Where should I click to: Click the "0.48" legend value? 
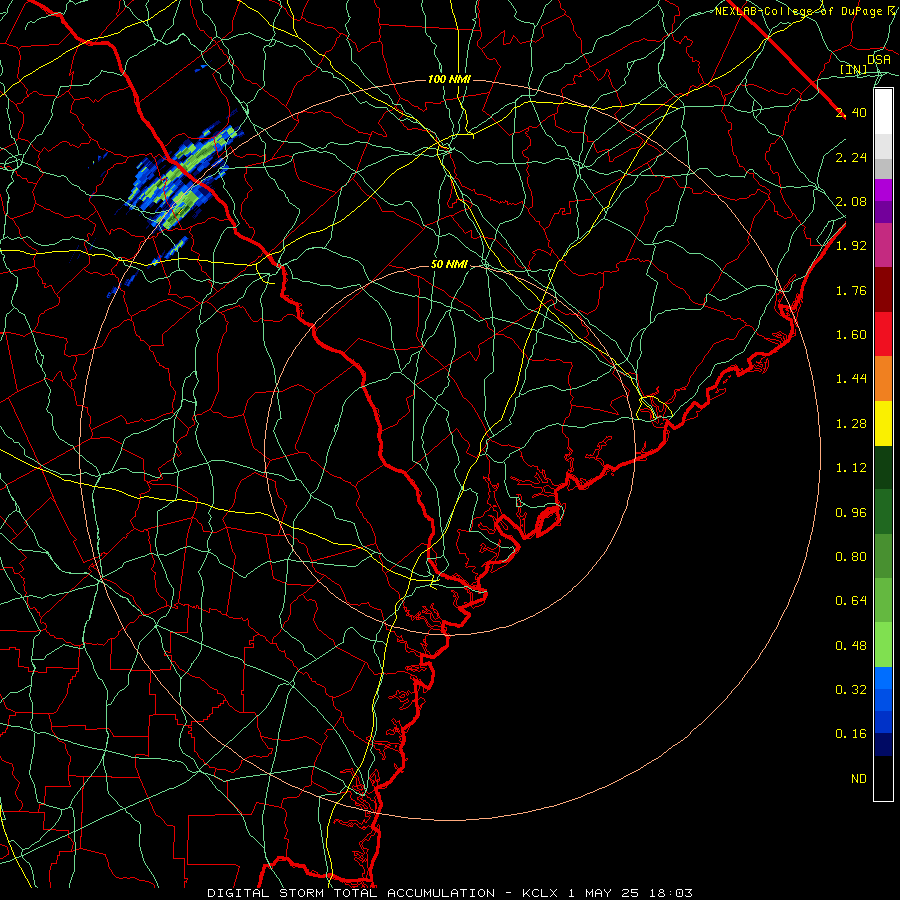(851, 646)
